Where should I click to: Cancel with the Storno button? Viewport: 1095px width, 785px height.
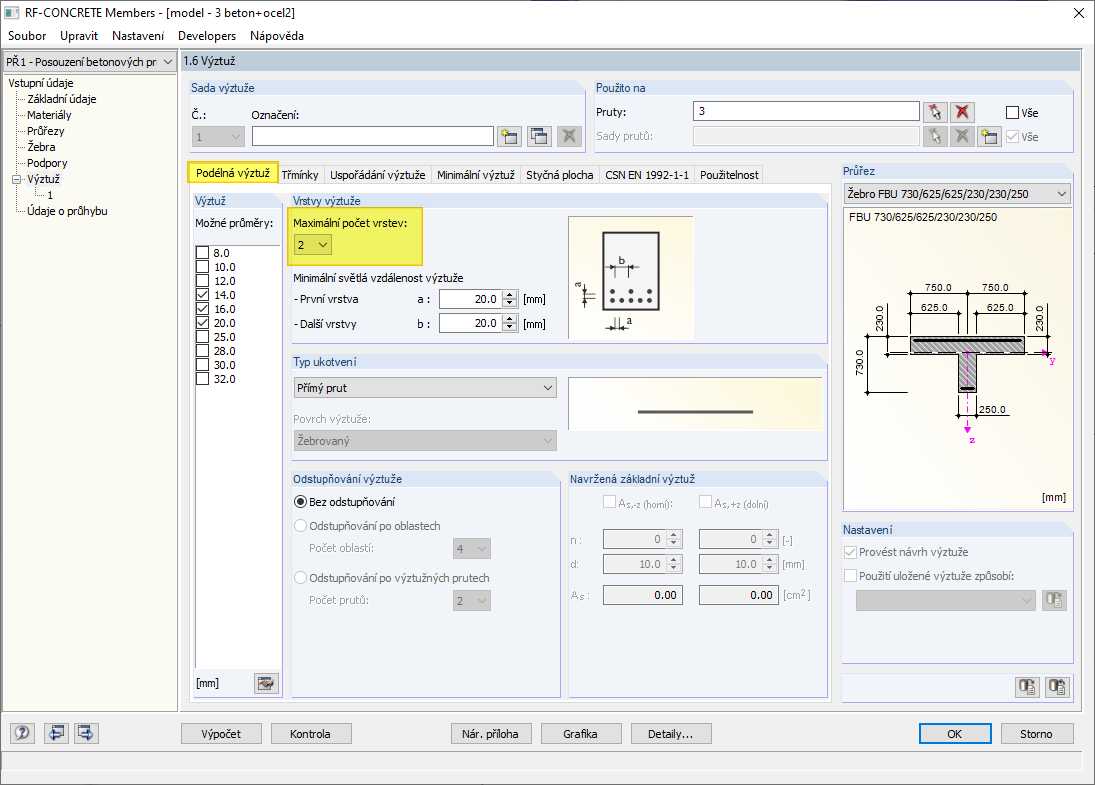coord(1036,734)
